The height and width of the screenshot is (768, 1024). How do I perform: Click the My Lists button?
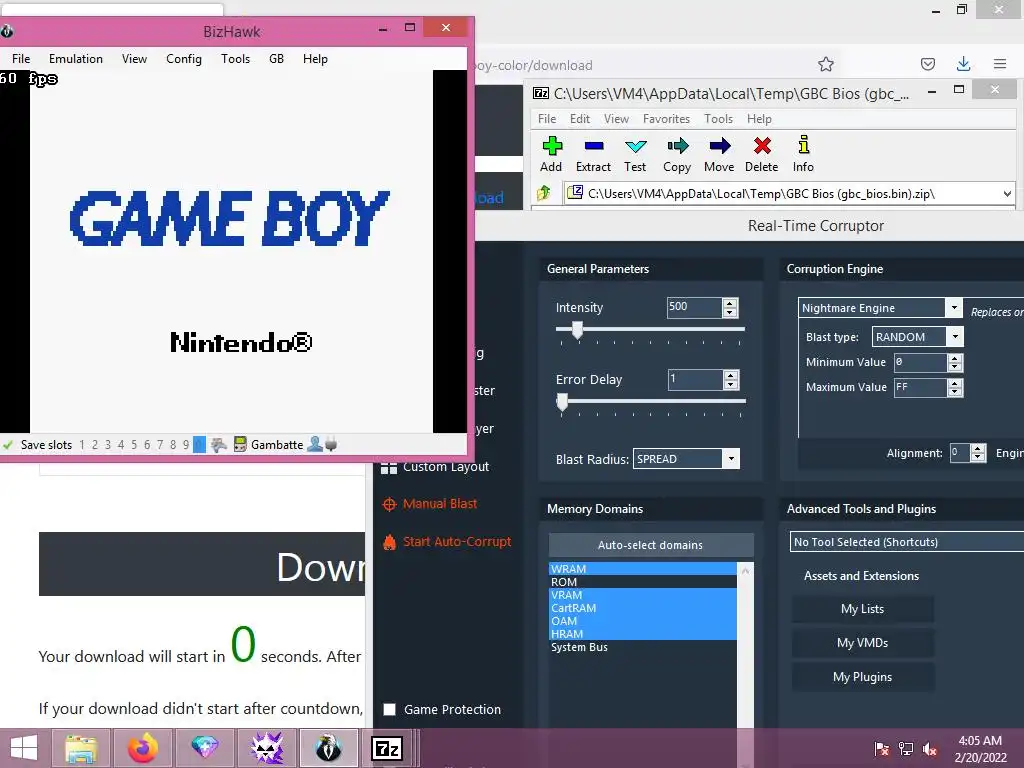863,609
